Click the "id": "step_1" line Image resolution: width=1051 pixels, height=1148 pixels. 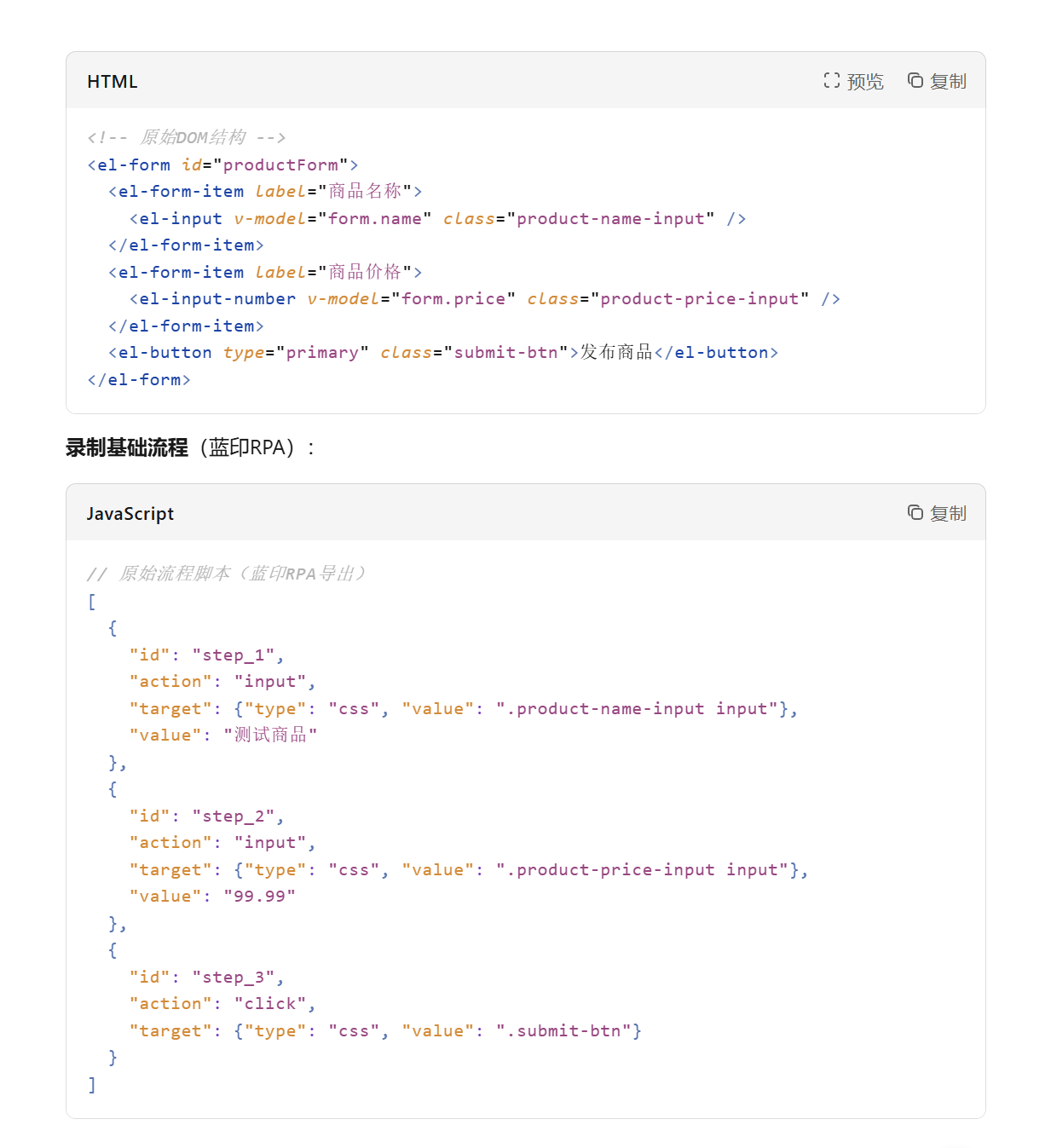coord(207,655)
